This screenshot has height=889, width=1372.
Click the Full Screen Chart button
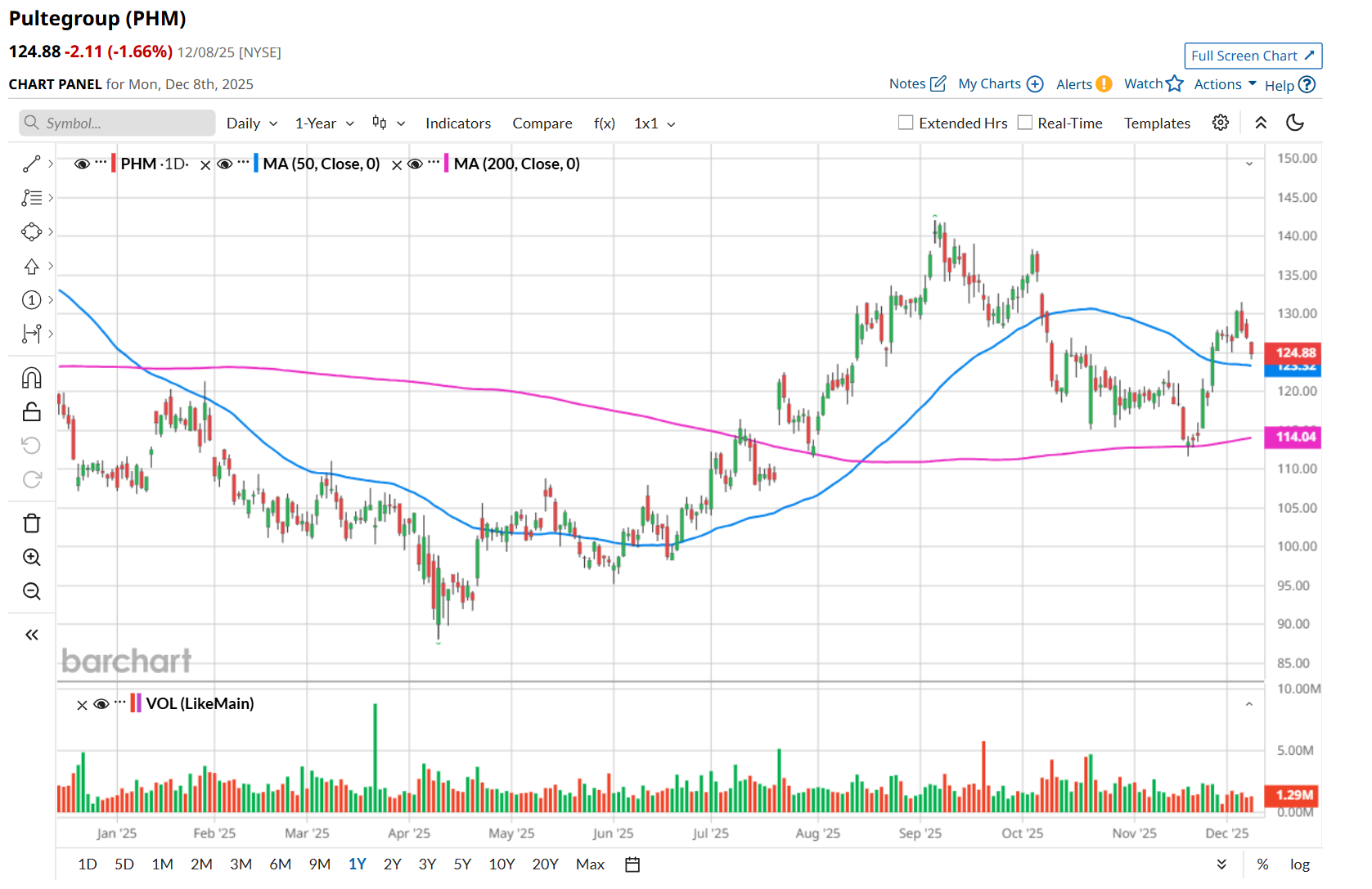coord(1252,56)
